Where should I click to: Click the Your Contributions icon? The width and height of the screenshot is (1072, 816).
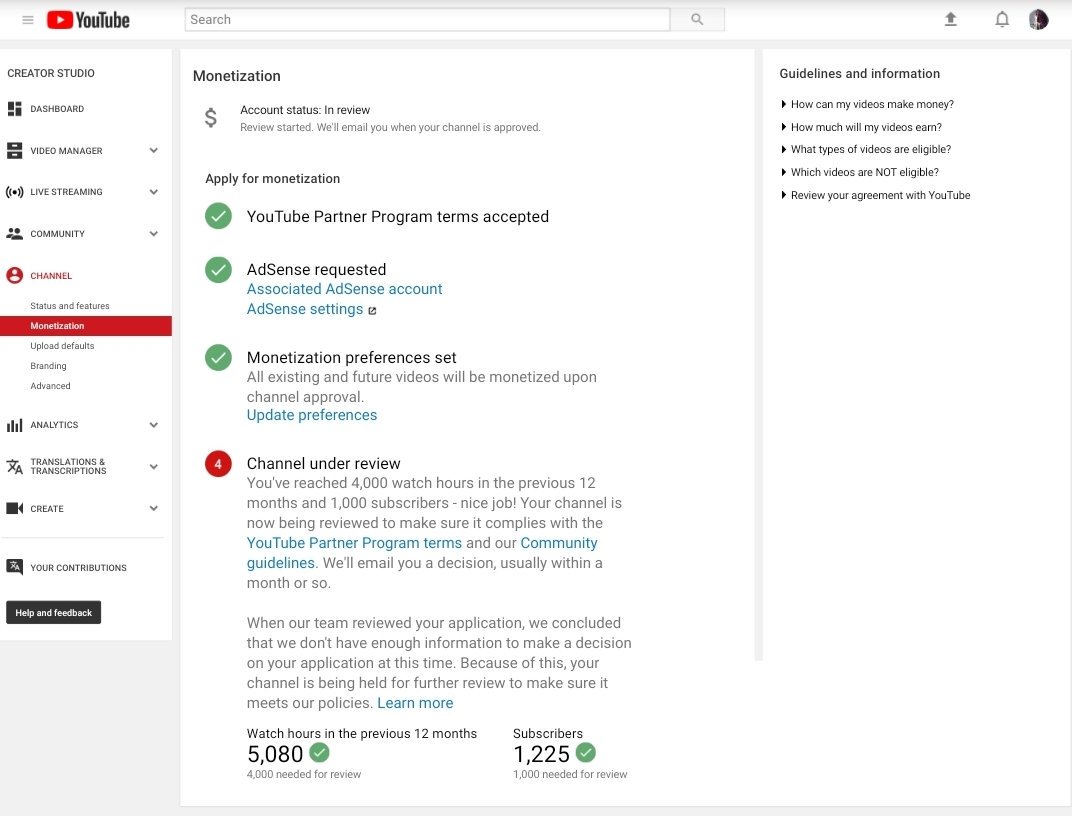click(14, 567)
